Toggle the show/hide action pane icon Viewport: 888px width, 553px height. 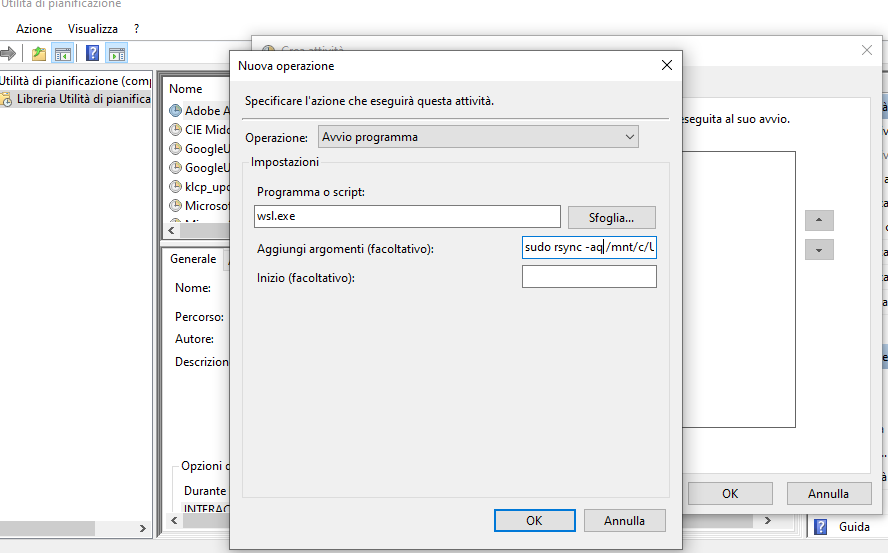[x=117, y=54]
